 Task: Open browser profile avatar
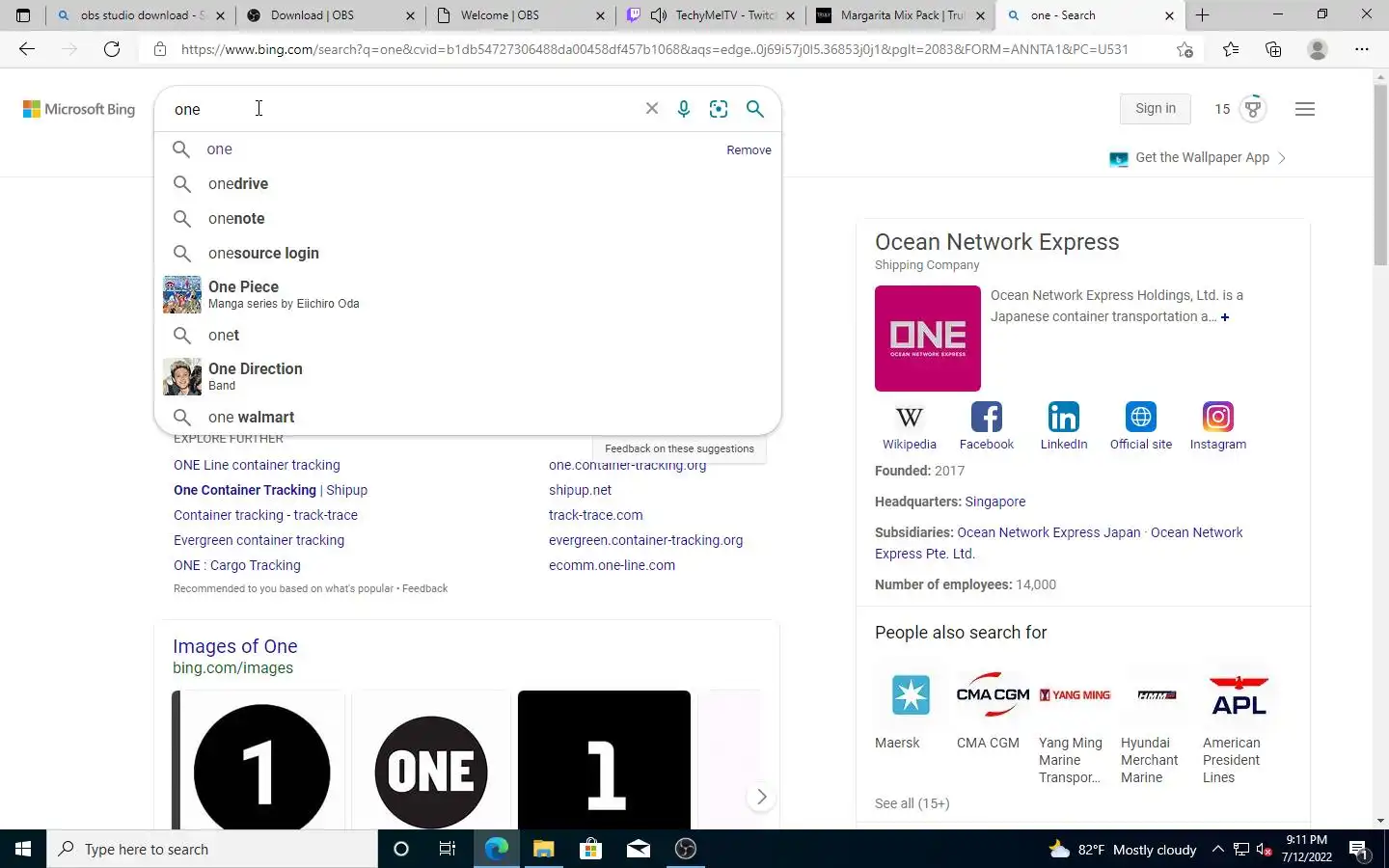coord(1318,49)
